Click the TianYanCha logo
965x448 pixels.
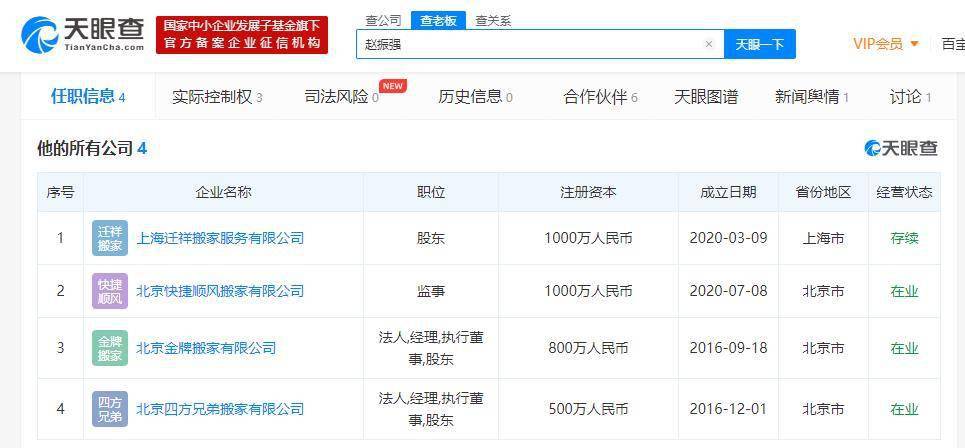click(83, 34)
